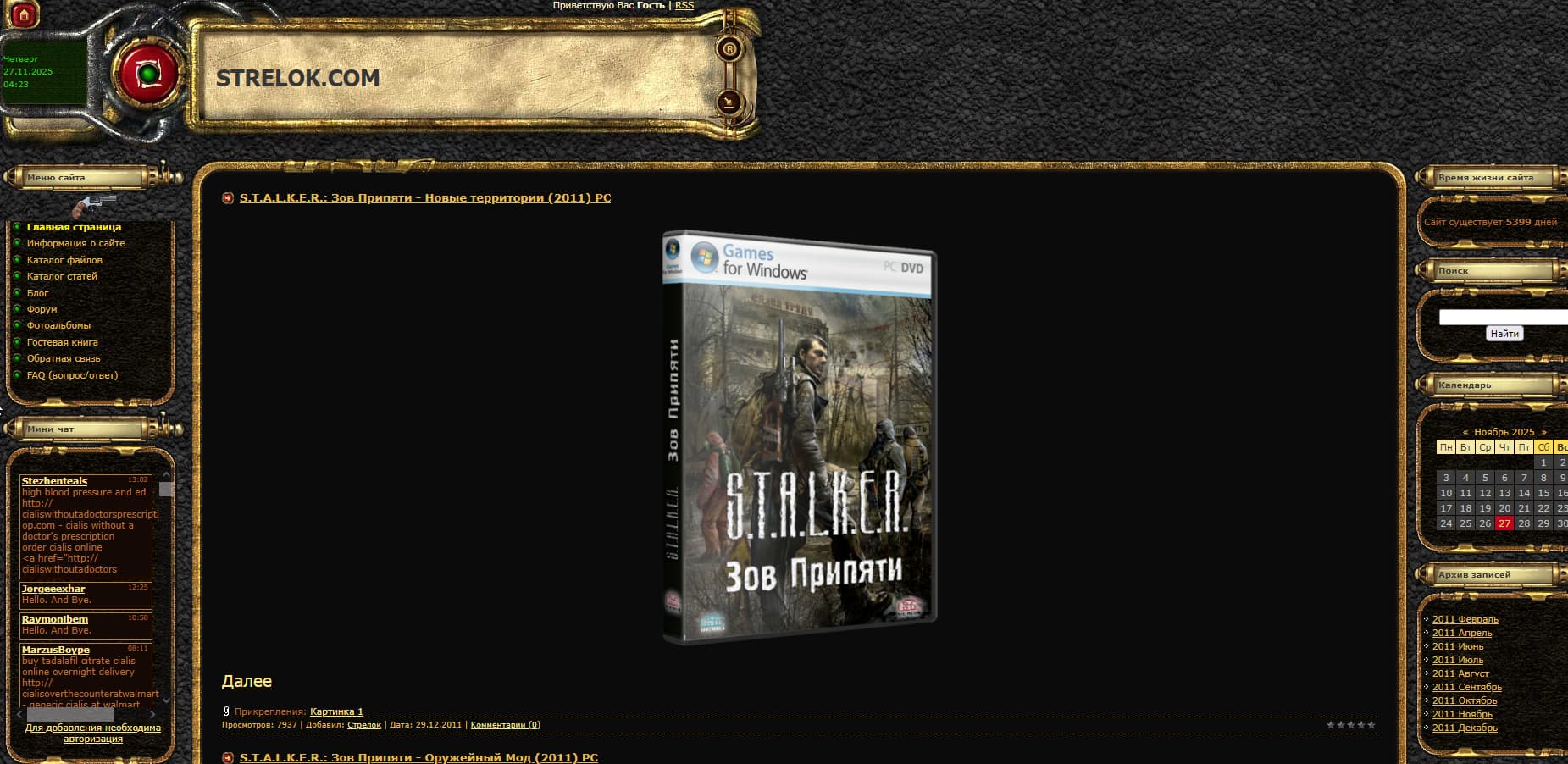Open Каталог файлов from site menu
Image resolution: width=1568 pixels, height=764 pixels.
(x=64, y=260)
